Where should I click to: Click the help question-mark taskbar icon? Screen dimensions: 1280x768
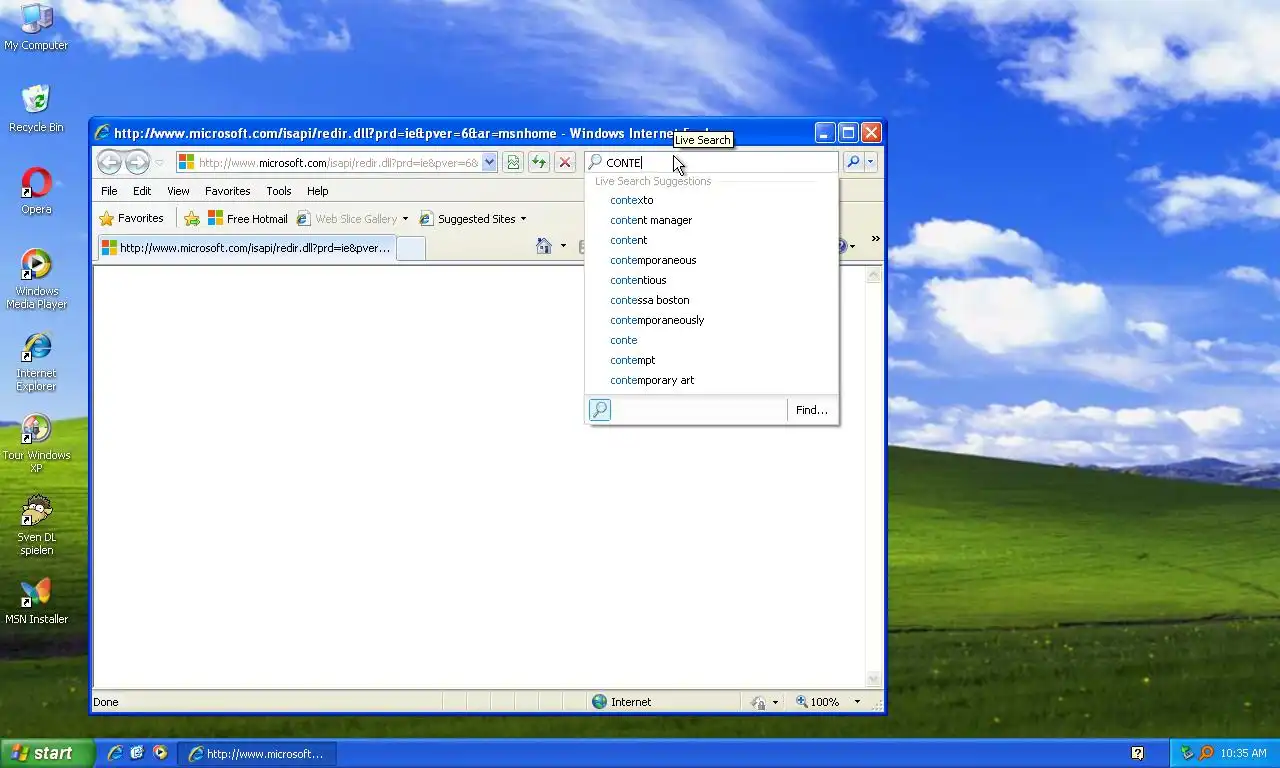click(x=1138, y=753)
